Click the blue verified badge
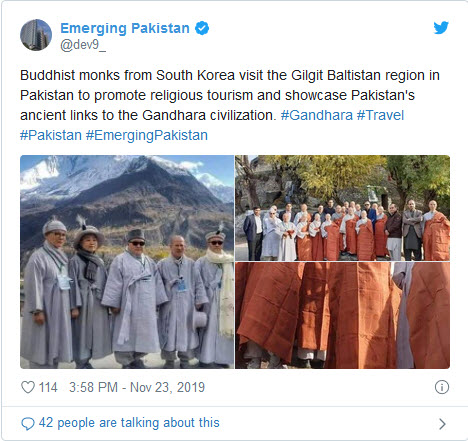The image size is (468, 441). 202,28
